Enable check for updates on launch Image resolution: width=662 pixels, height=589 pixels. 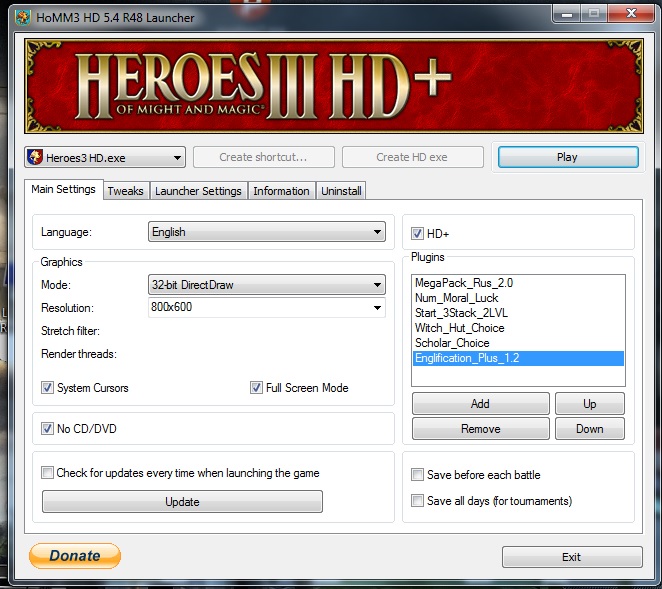tap(47, 472)
